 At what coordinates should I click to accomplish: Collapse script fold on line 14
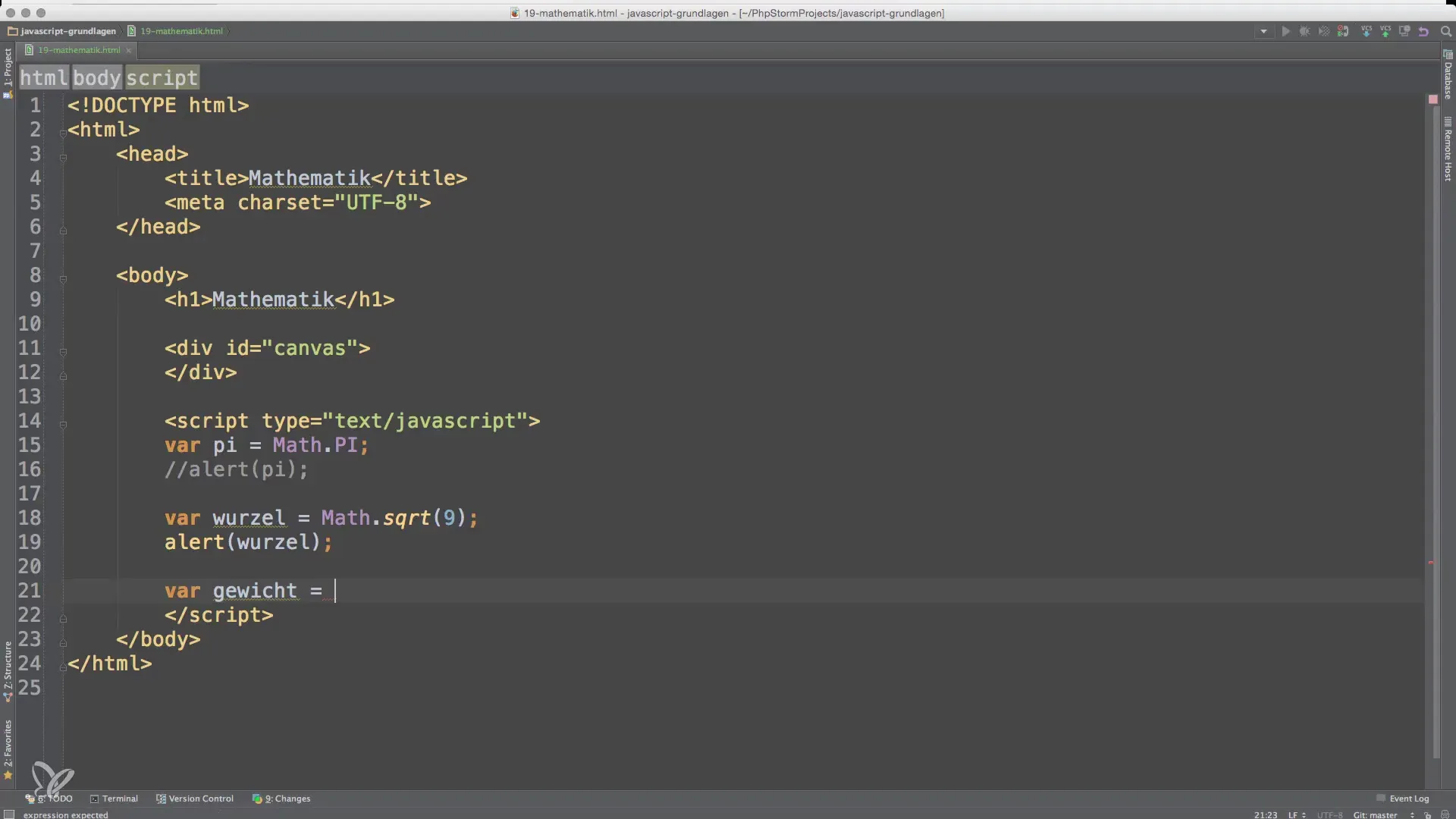63,425
